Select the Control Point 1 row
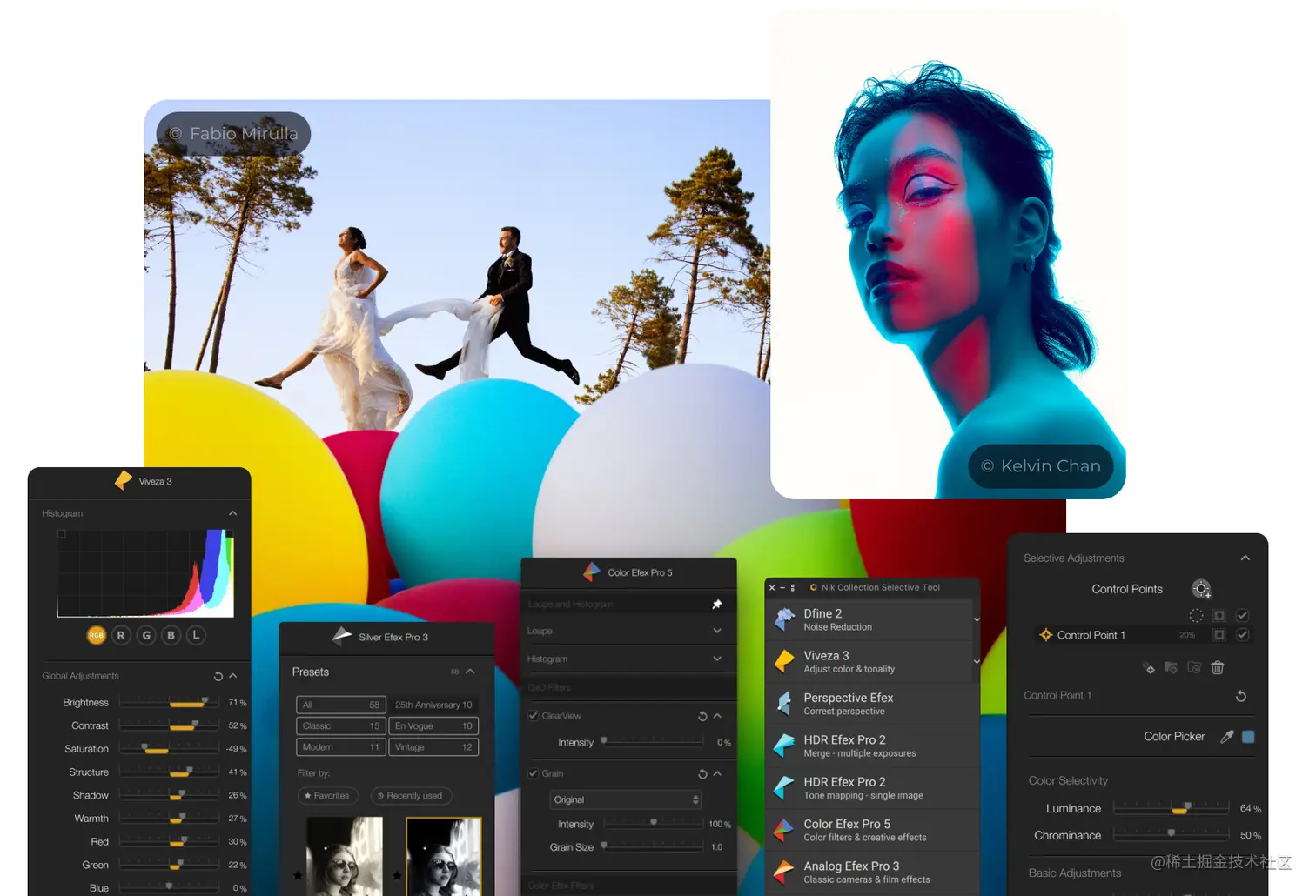 click(1144, 635)
